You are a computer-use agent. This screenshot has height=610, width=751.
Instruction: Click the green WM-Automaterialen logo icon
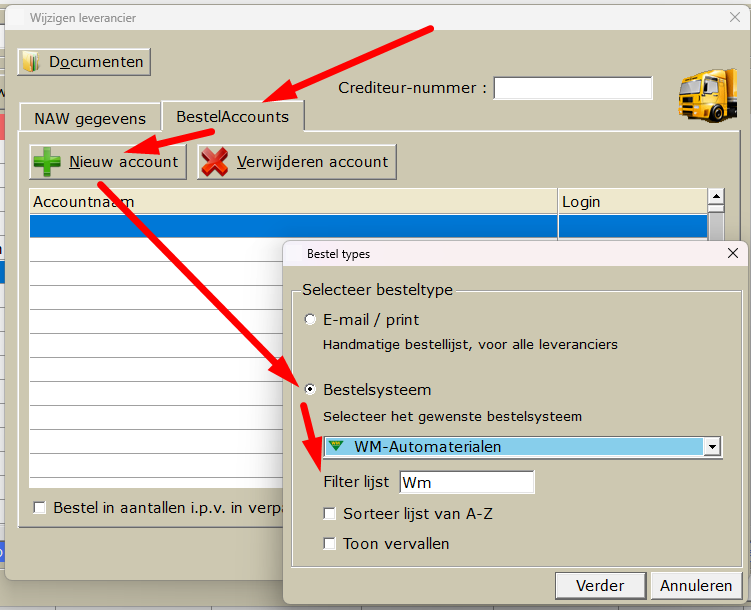[336, 446]
